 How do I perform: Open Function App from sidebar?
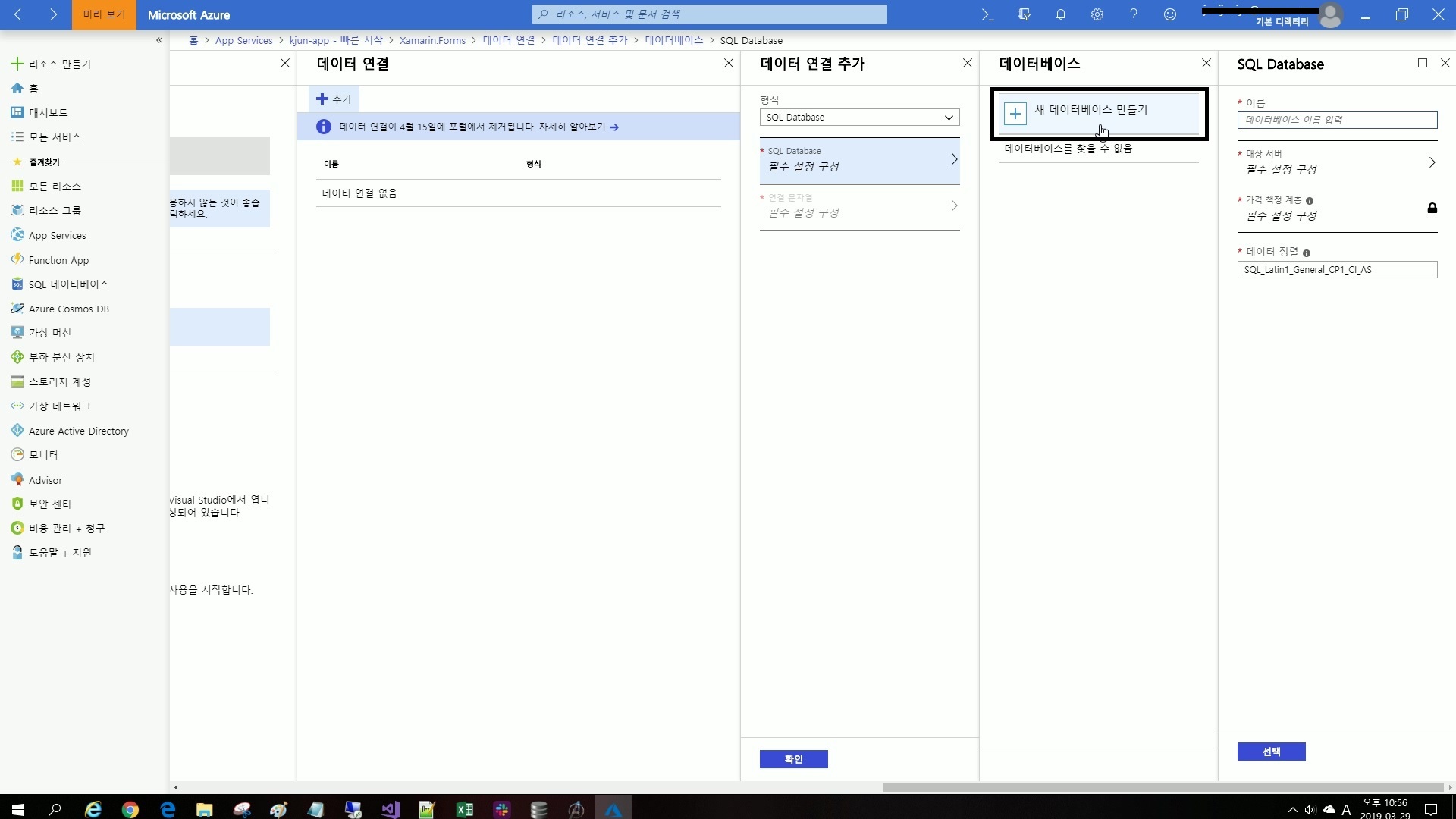58,260
